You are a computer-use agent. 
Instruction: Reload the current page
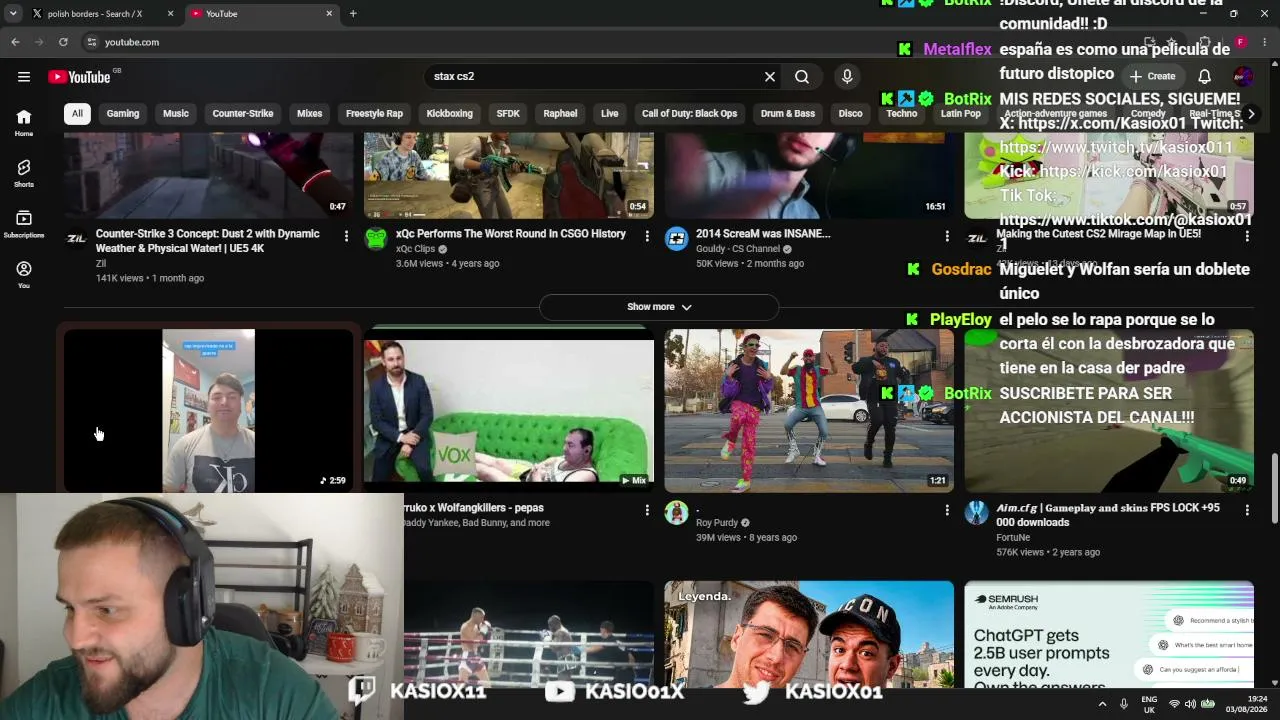point(63,42)
